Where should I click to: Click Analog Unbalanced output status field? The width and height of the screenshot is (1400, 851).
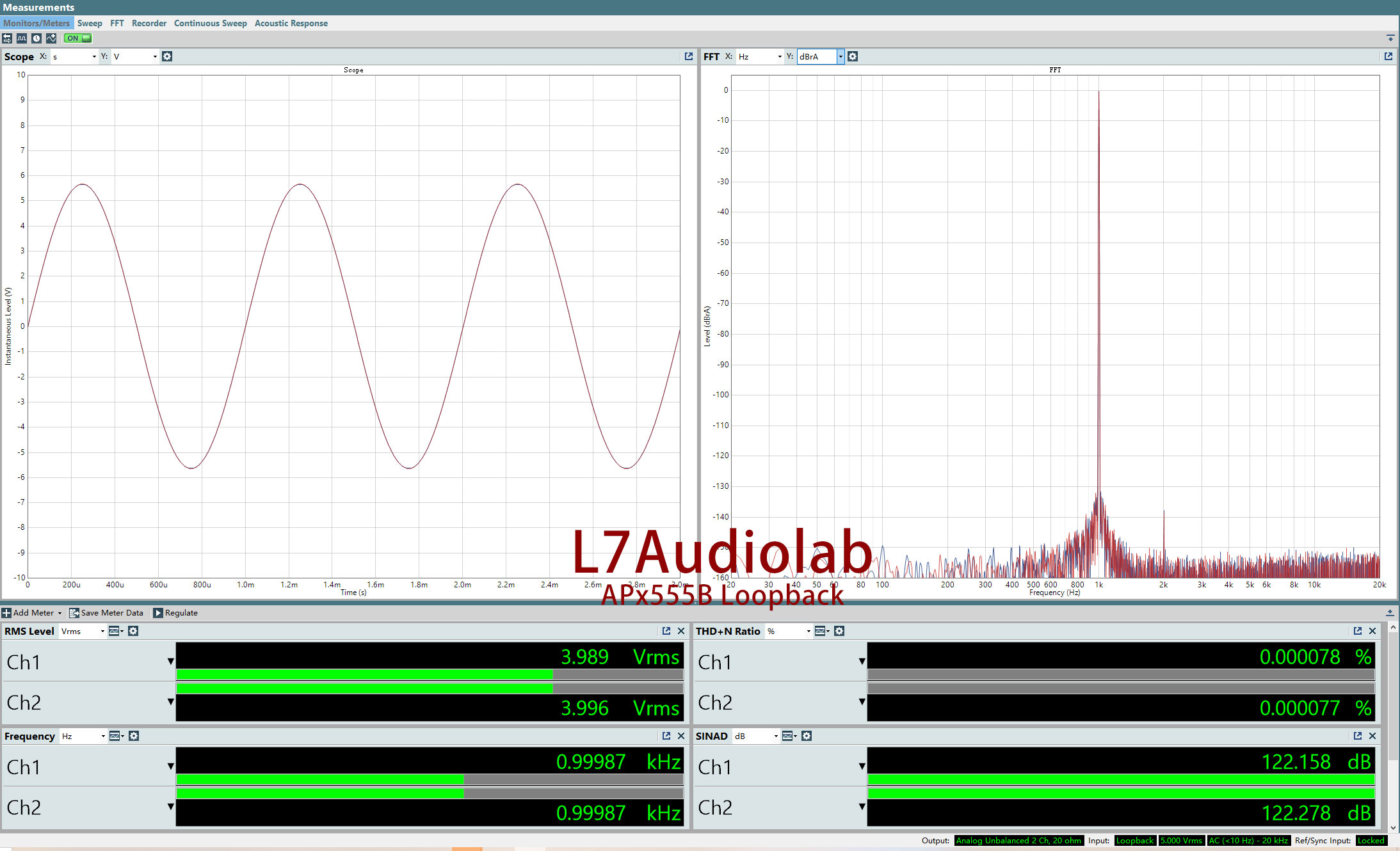coord(1018,841)
